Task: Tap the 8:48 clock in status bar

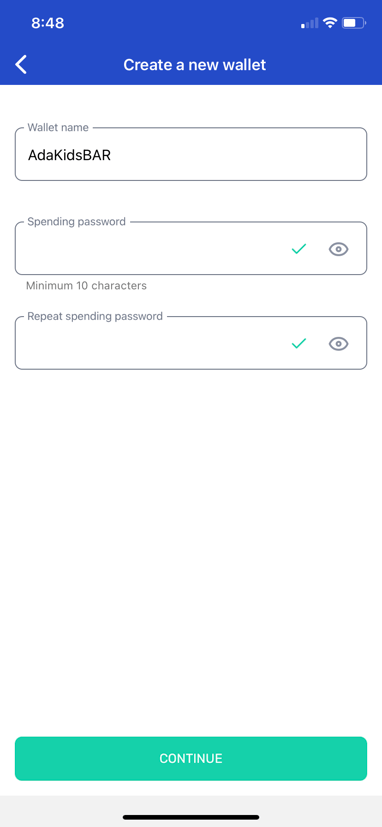Action: [x=47, y=23]
